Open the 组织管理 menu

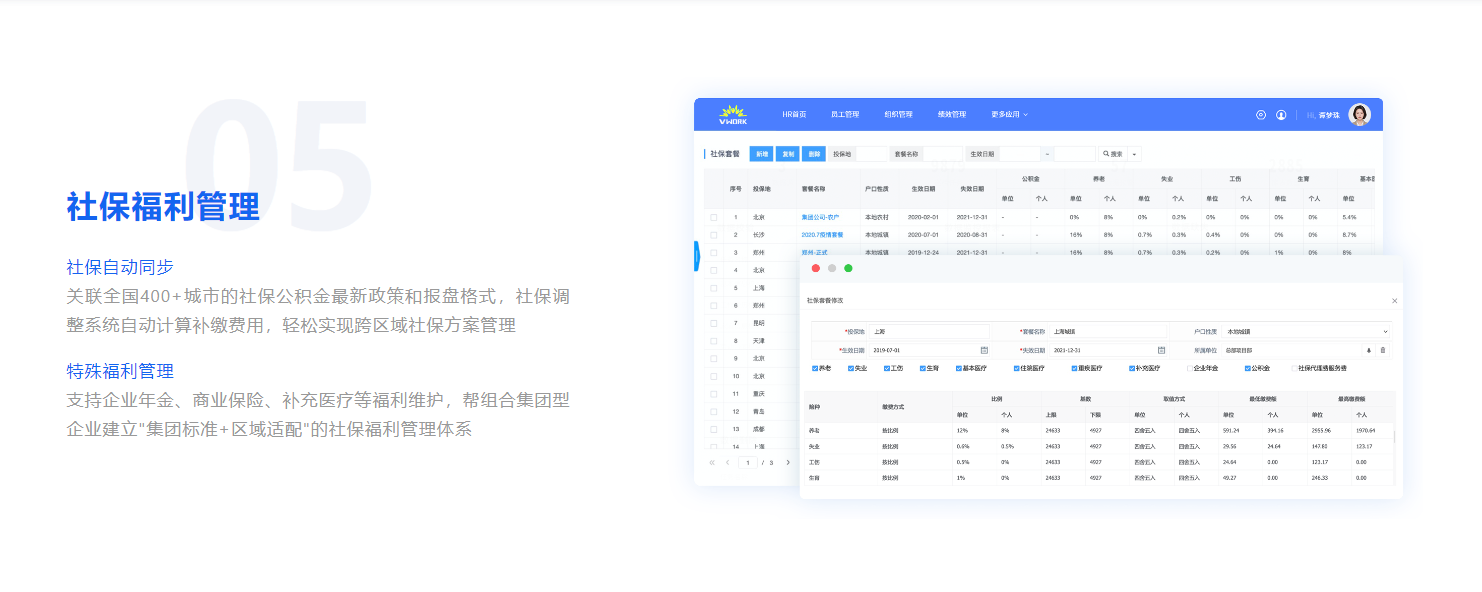(x=898, y=115)
